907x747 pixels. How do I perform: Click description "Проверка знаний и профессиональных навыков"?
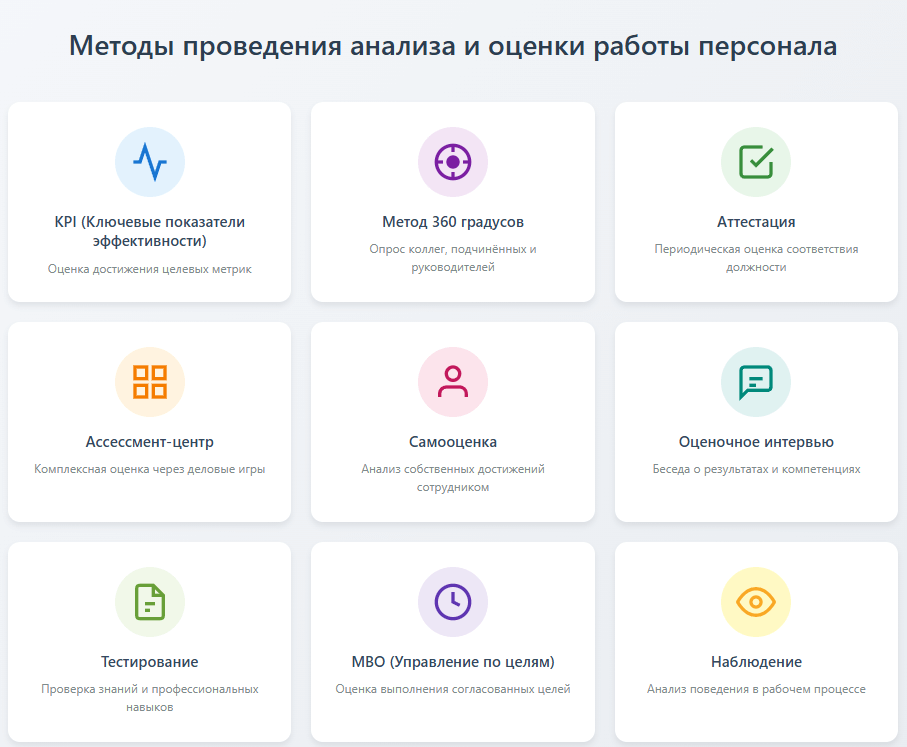pos(150,698)
